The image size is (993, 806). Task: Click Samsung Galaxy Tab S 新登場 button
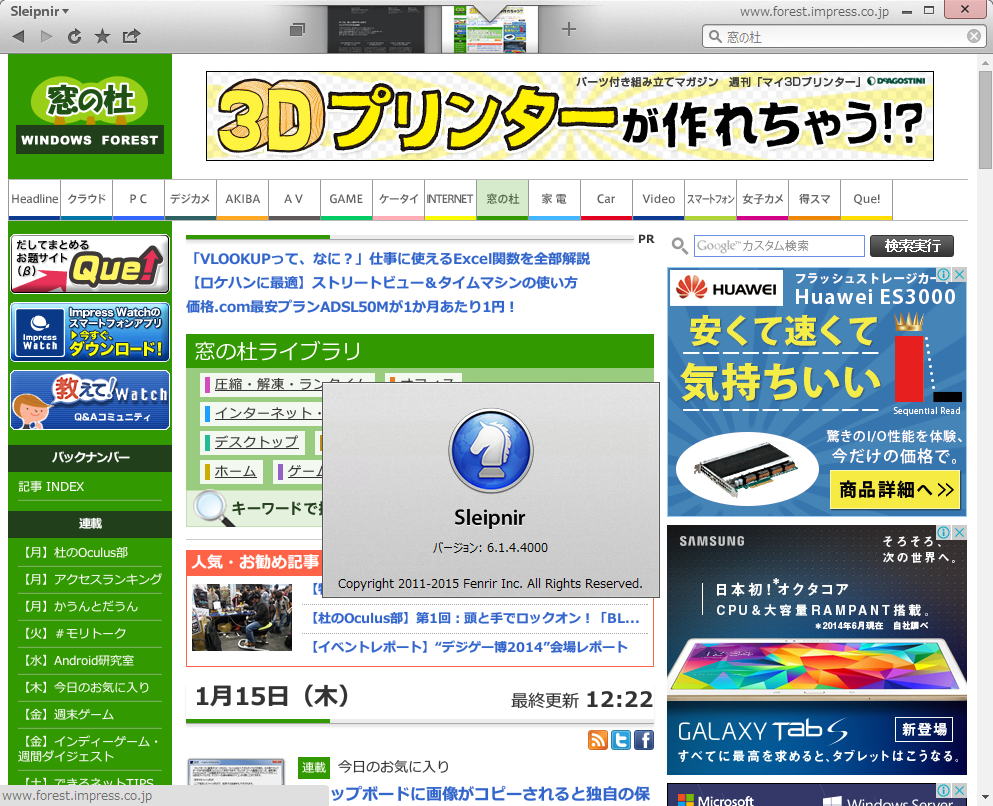coord(925,729)
